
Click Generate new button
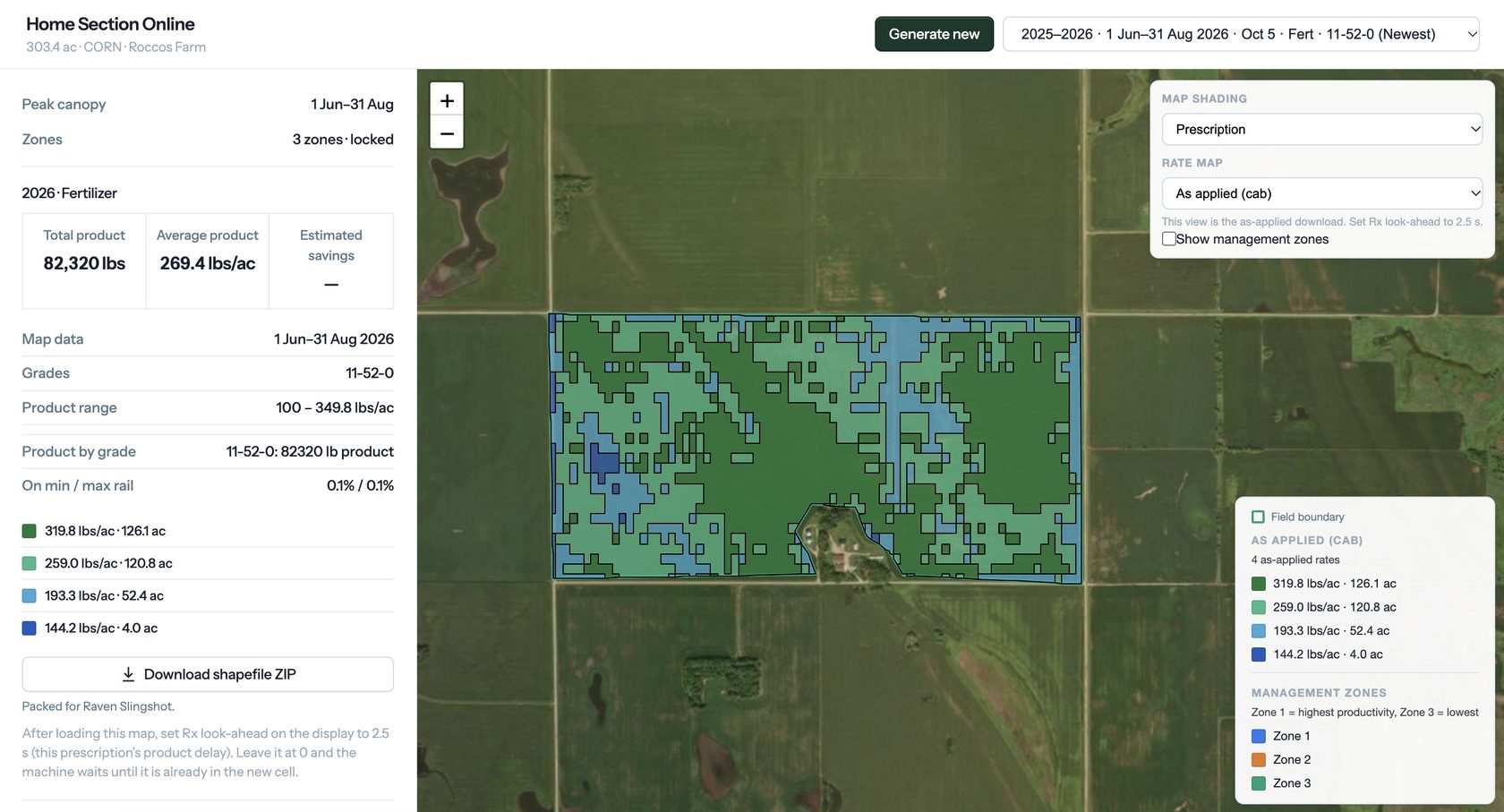coord(934,34)
